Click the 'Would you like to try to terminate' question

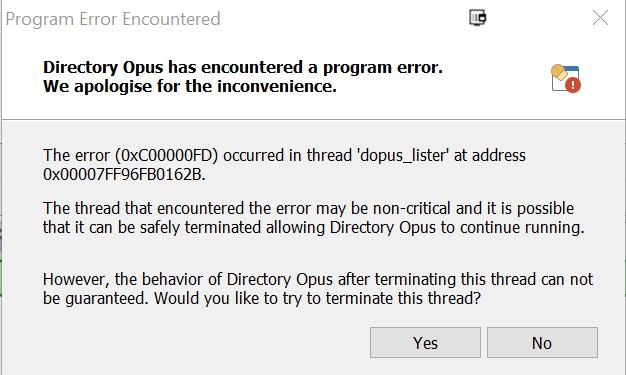[x=317, y=299]
